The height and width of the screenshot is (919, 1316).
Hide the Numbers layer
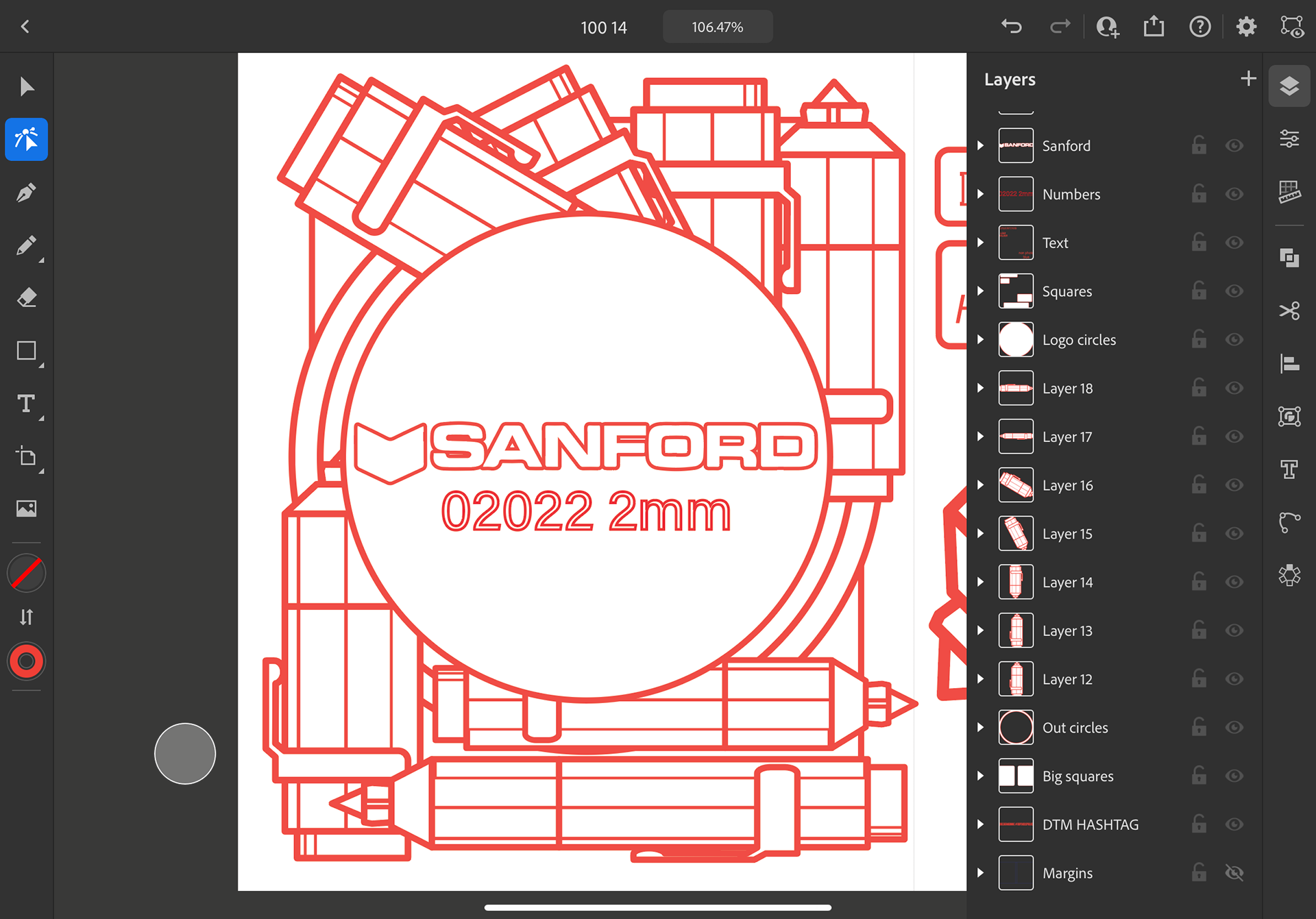pos(1234,194)
